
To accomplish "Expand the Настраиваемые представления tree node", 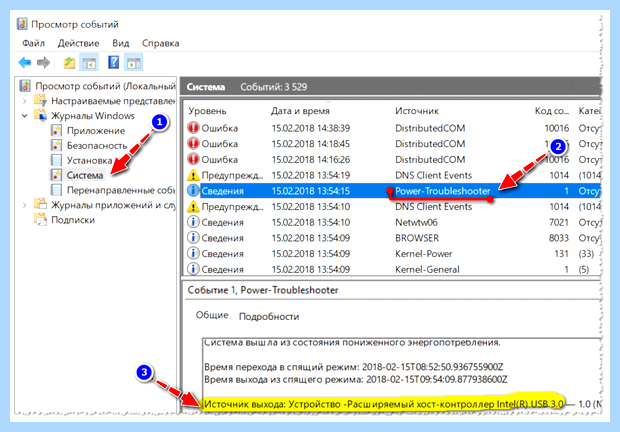I will (x=25, y=101).
